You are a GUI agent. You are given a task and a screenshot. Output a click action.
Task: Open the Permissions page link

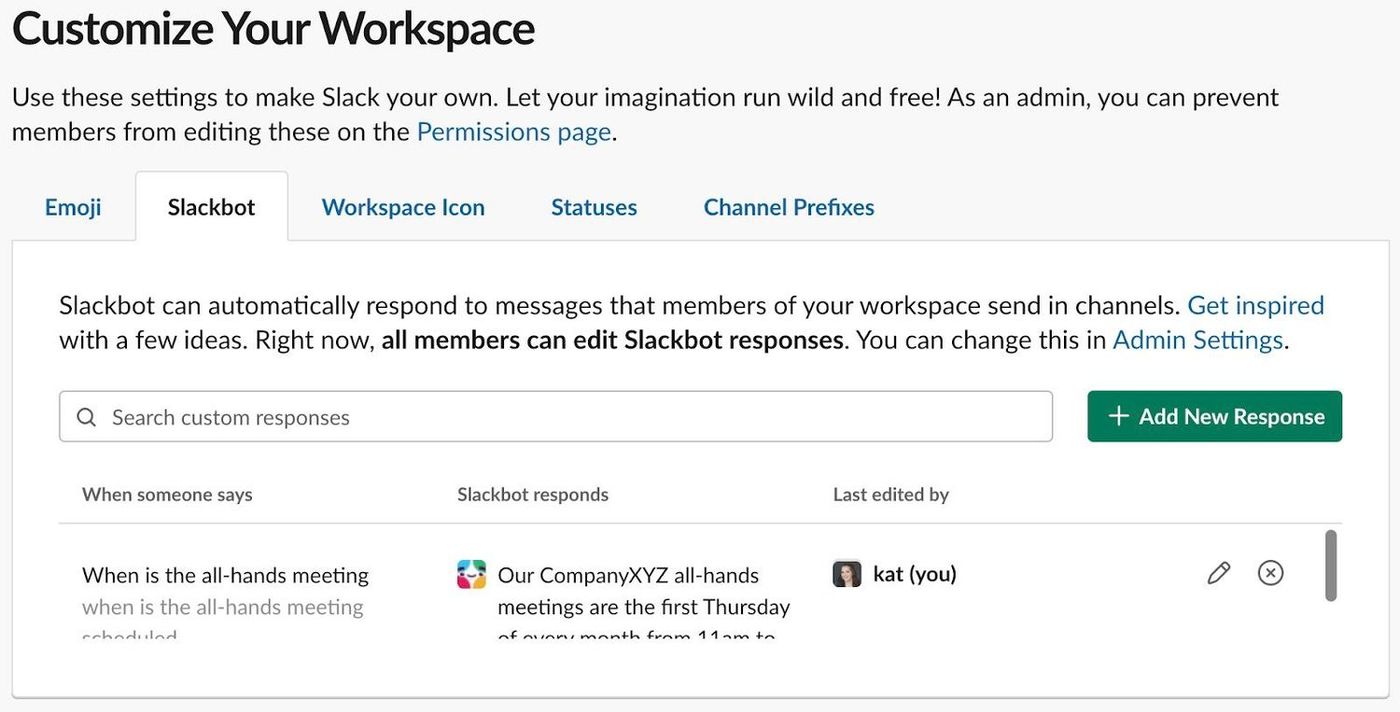click(513, 131)
